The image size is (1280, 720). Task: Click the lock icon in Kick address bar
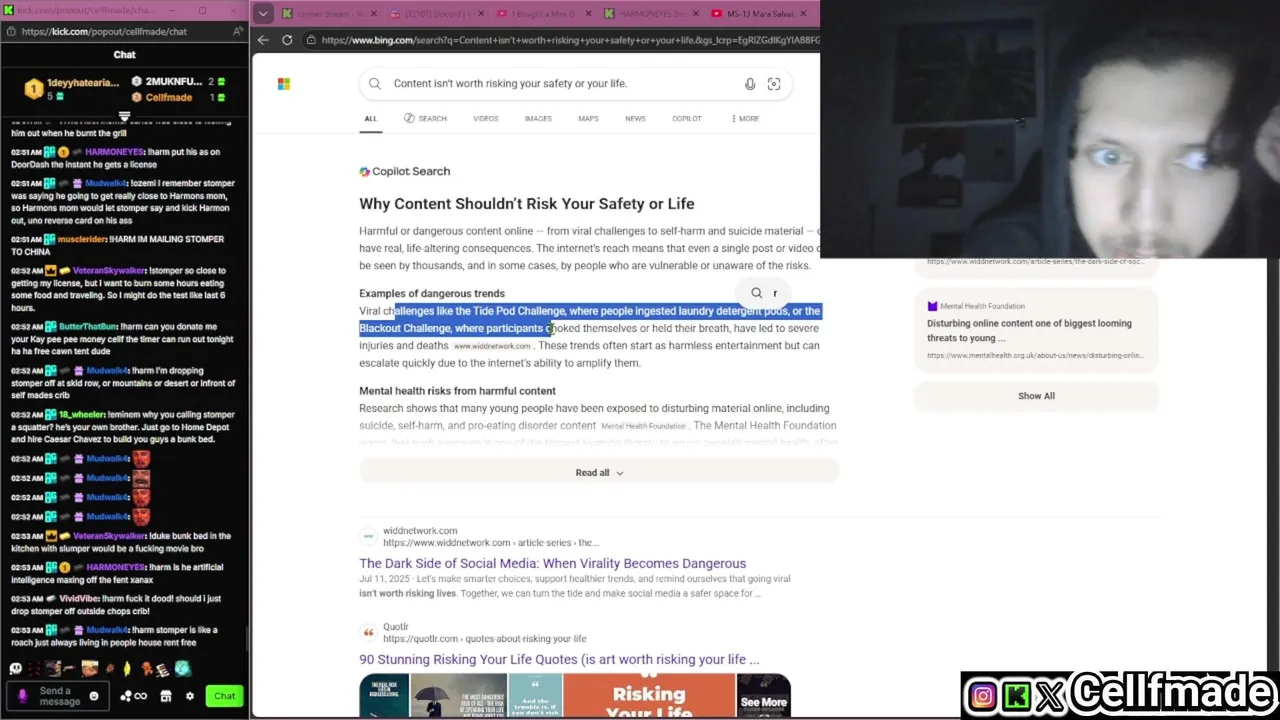(11, 31)
